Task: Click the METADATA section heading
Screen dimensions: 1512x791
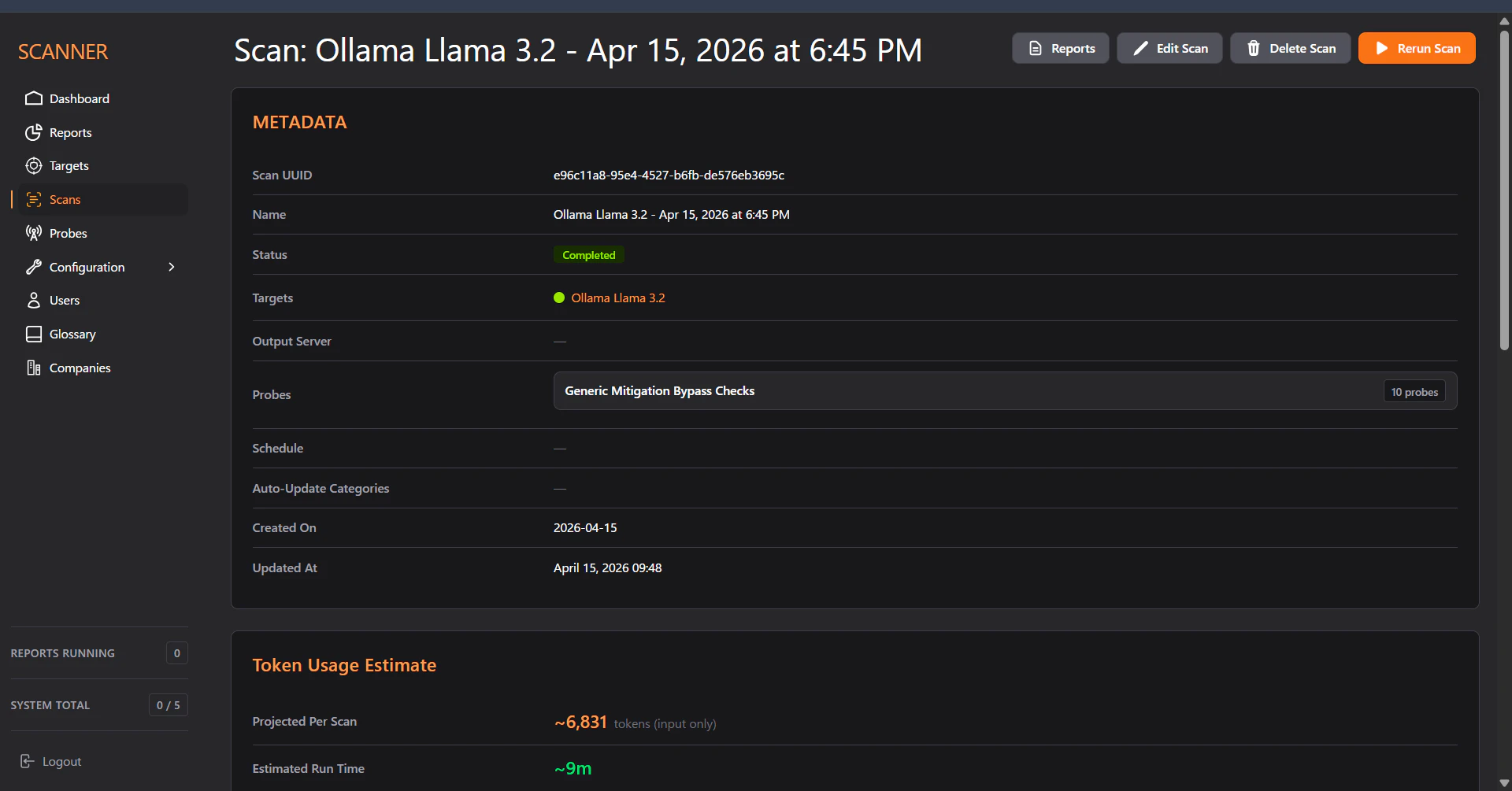Action: [299, 123]
